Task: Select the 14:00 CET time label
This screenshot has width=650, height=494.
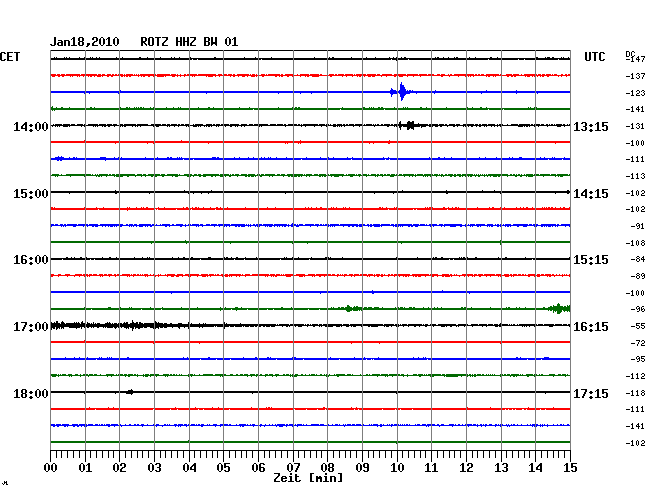Action: [x=31, y=127]
